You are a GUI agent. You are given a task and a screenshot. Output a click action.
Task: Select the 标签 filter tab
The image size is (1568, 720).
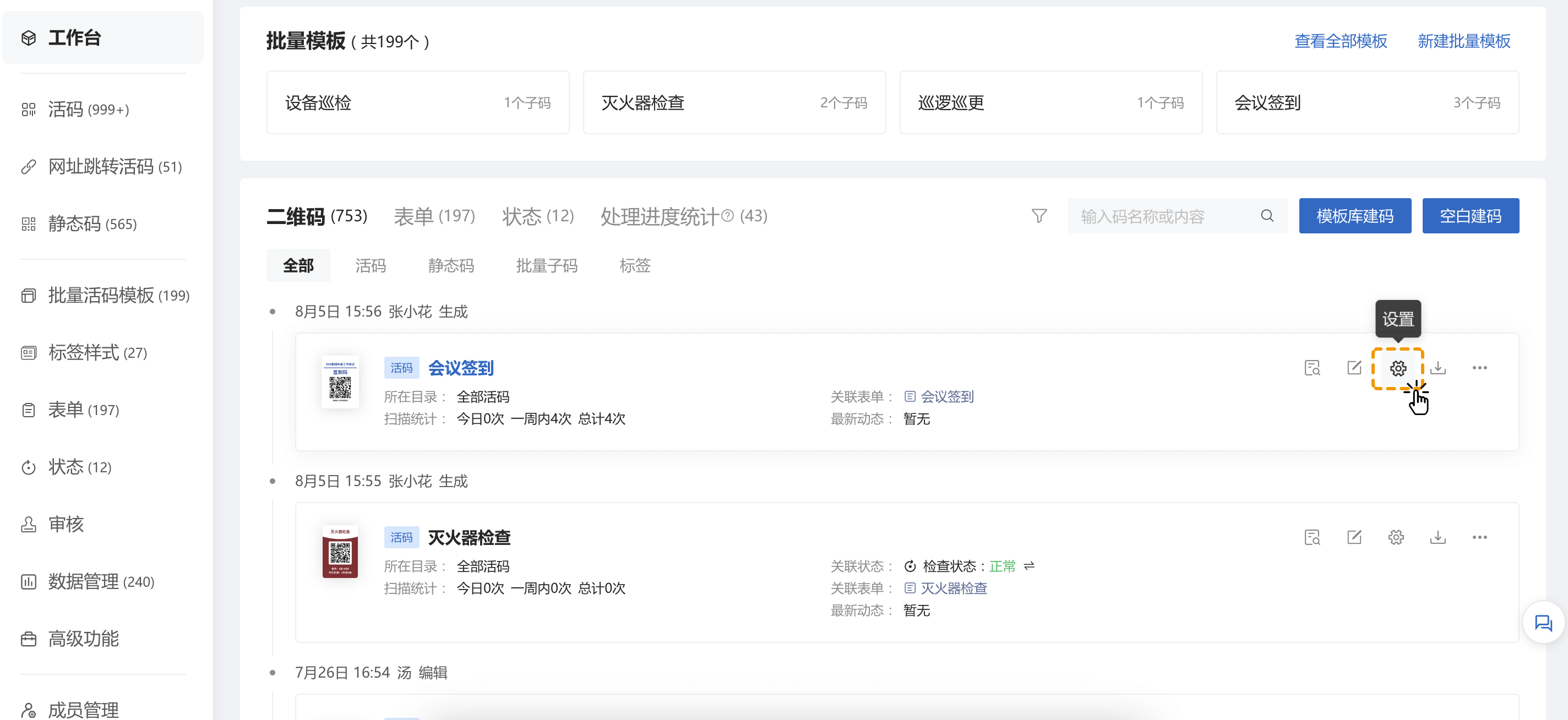[x=635, y=265]
